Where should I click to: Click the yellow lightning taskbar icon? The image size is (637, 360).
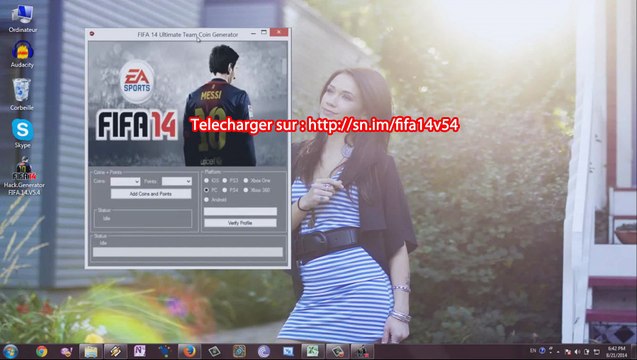(115, 351)
